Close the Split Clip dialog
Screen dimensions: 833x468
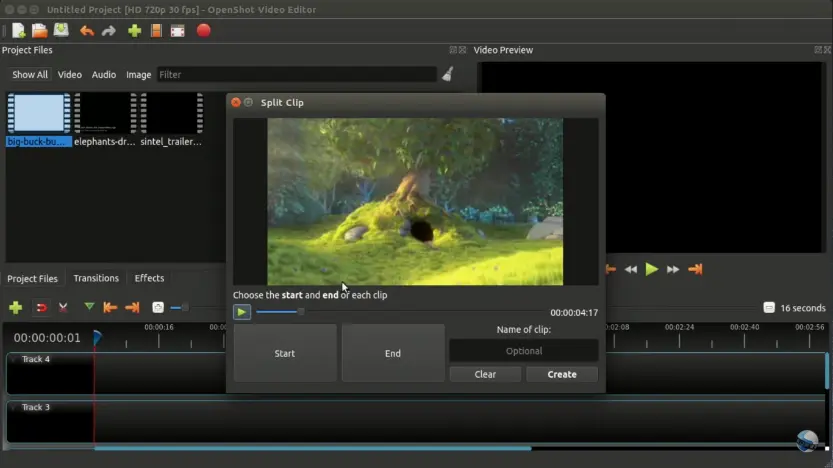[x=236, y=102]
